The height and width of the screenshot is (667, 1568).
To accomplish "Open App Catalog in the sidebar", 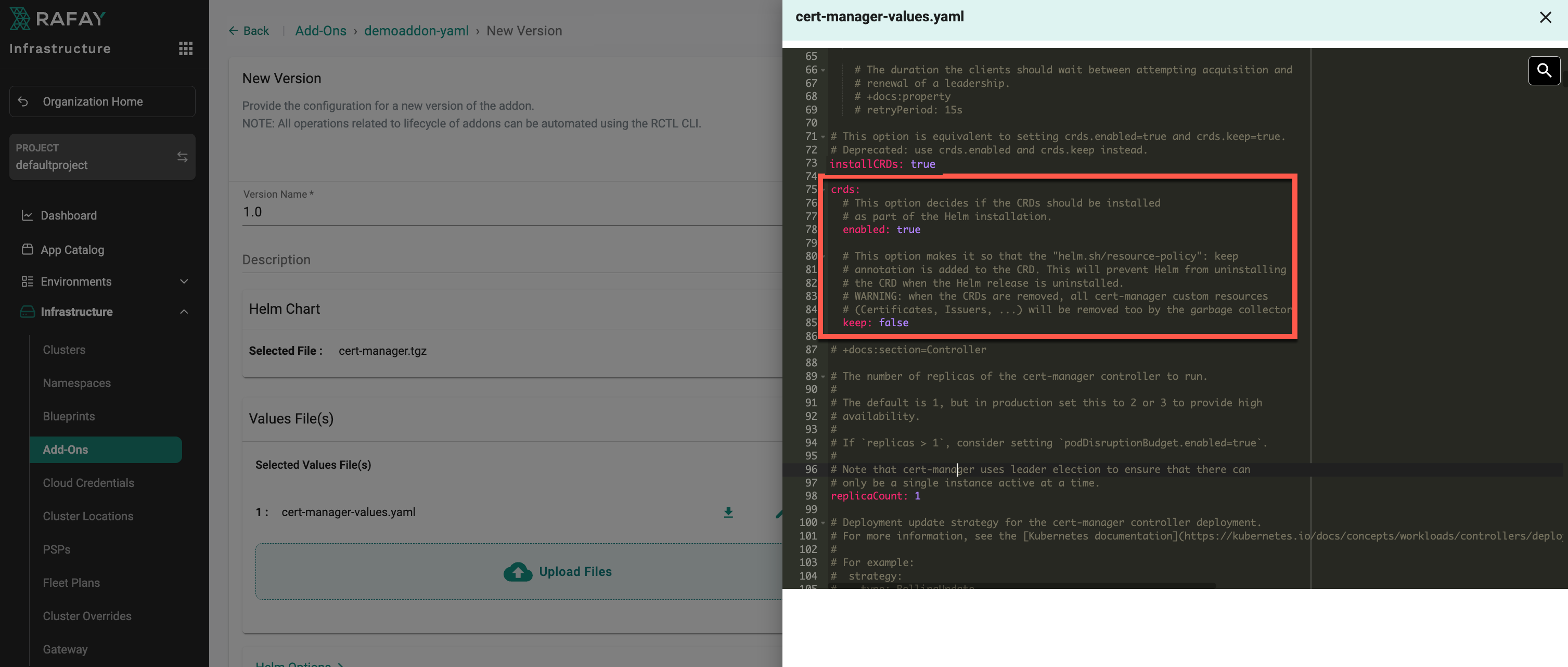I will [72, 250].
